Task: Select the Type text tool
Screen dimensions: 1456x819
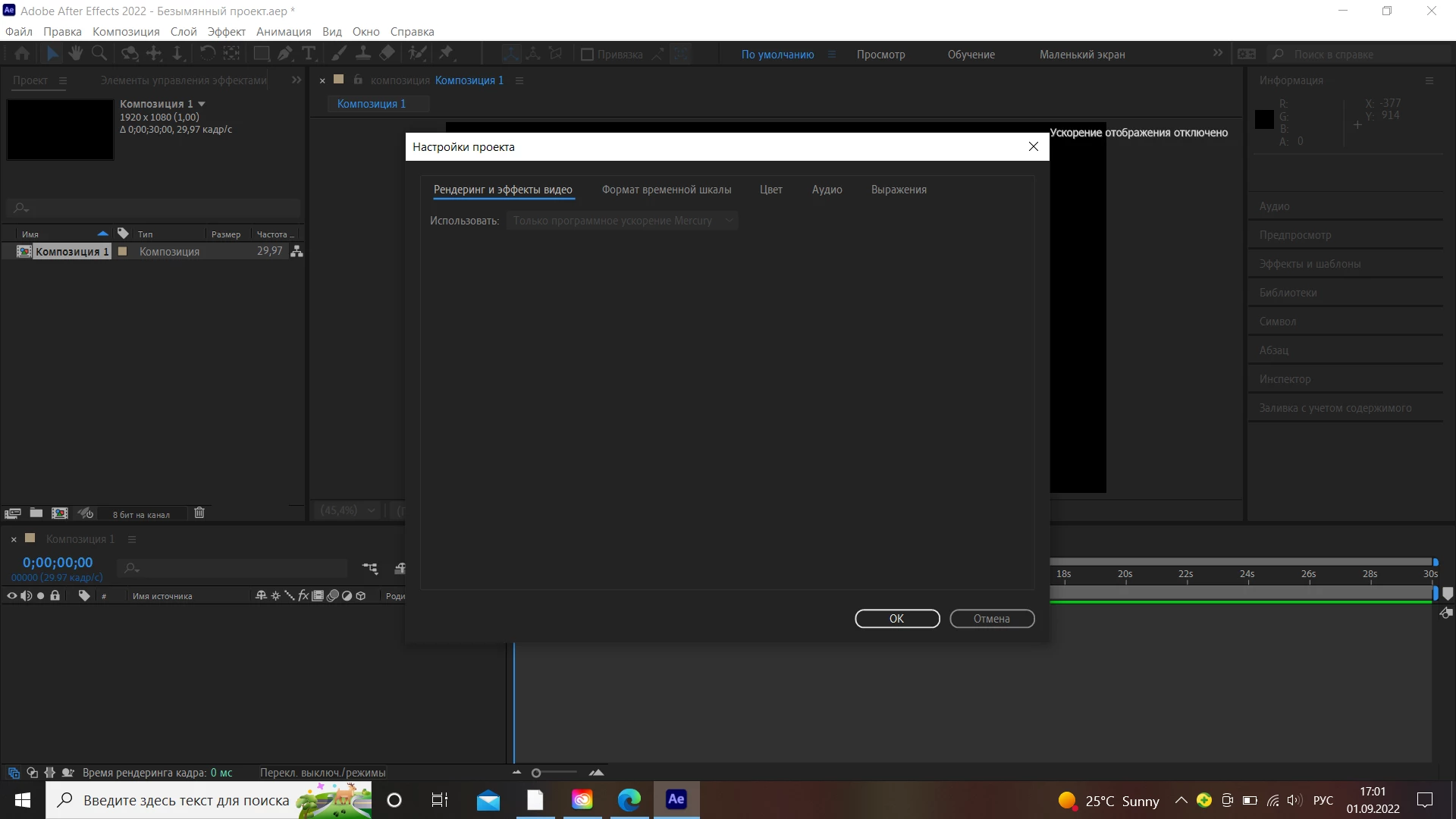Action: click(309, 53)
